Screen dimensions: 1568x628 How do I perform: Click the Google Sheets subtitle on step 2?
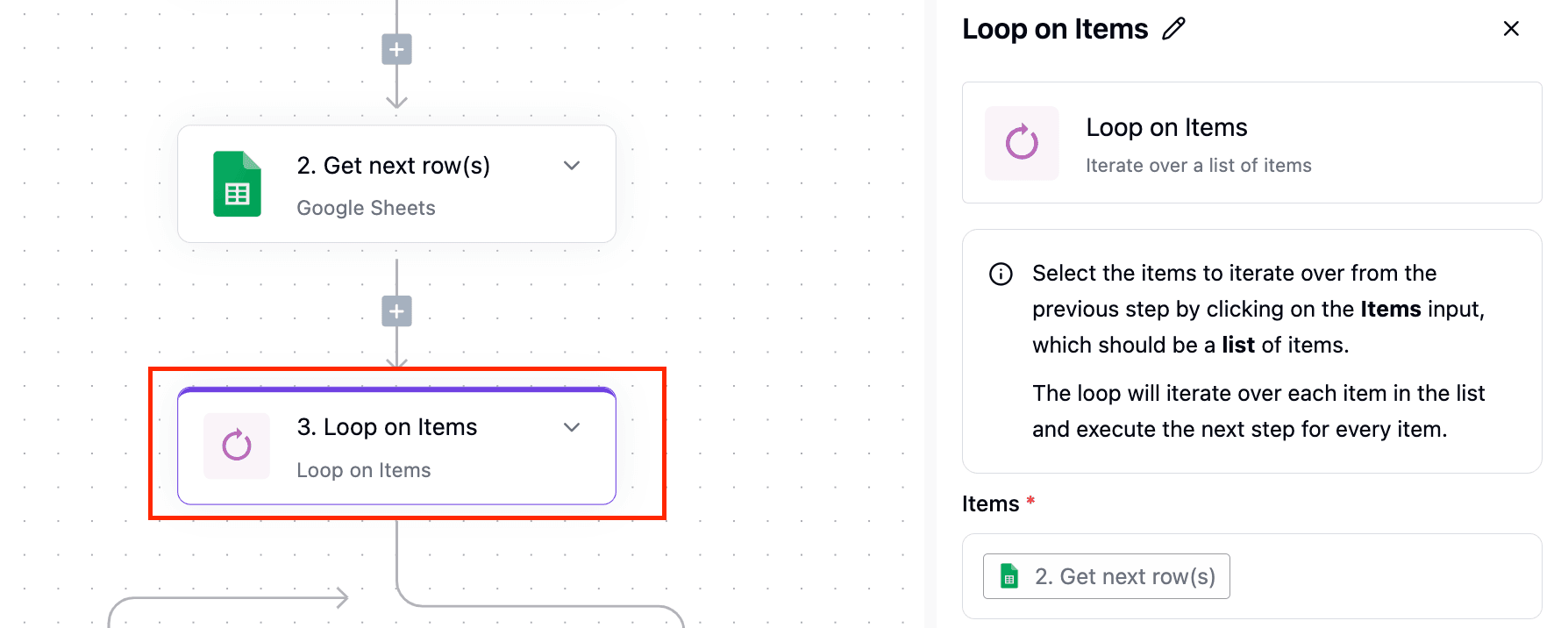pos(366,208)
